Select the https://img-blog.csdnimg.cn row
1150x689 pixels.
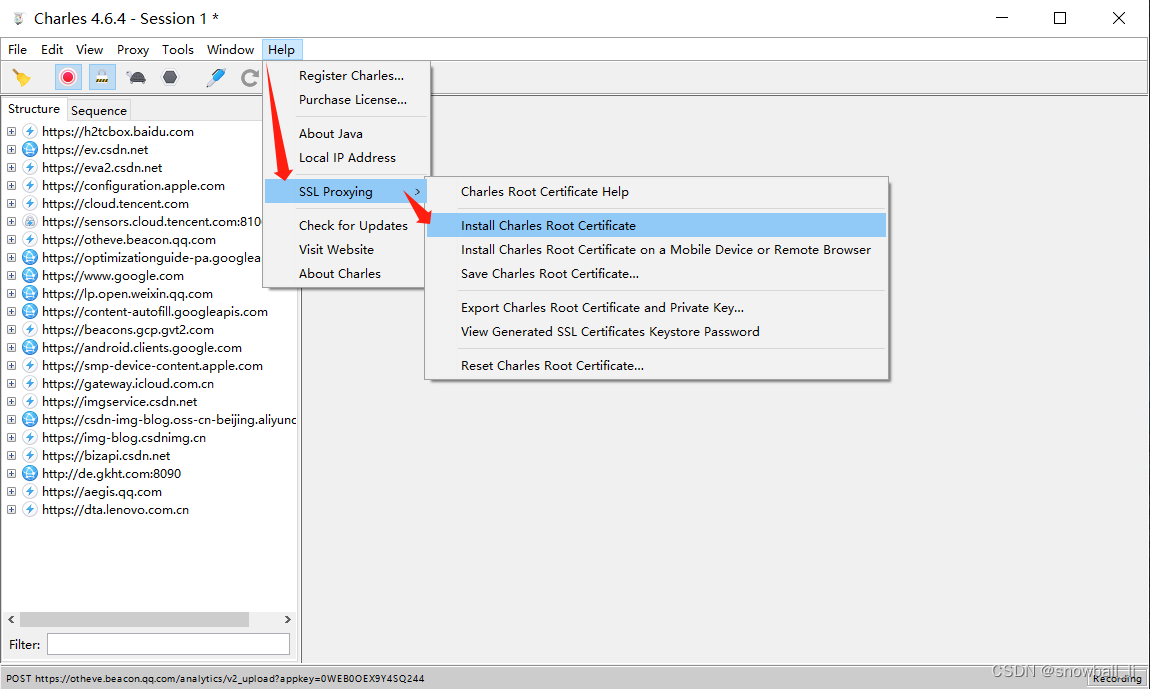124,437
